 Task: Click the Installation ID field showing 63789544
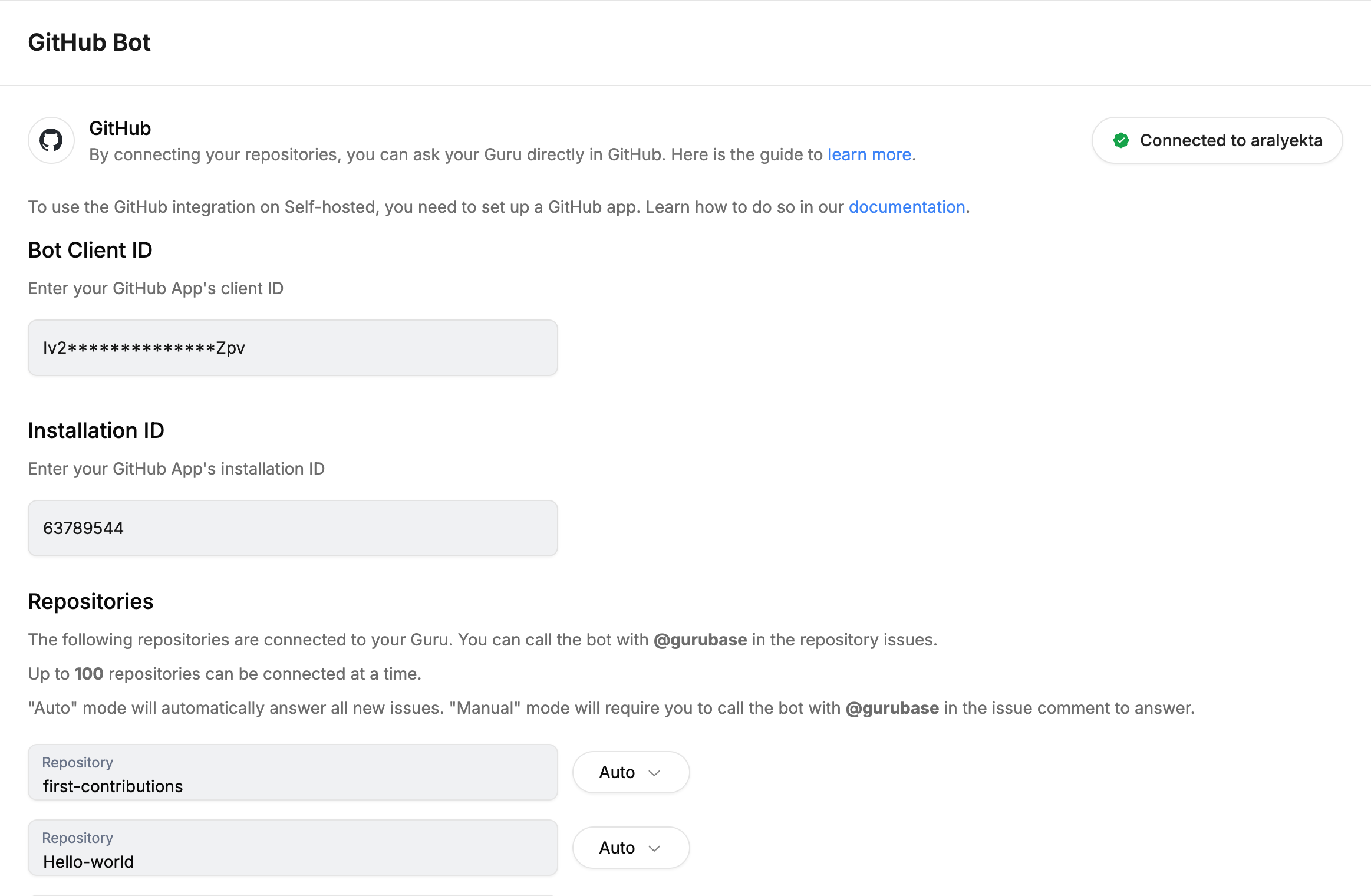[x=292, y=528]
